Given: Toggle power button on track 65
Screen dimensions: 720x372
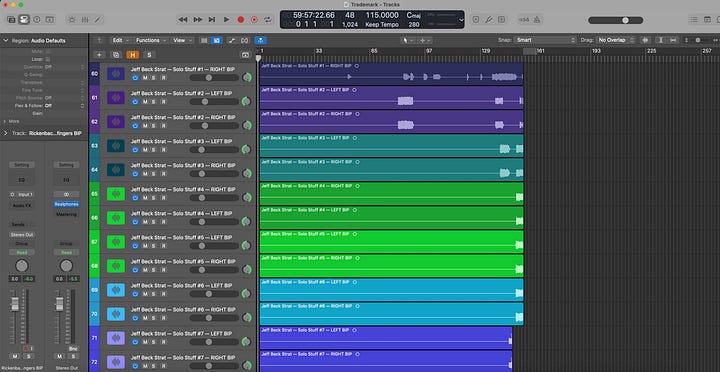Looking at the screenshot, I should point(135,198).
